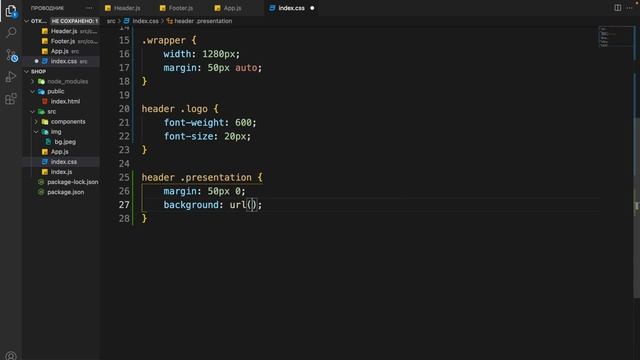Viewport: 640px width, 360px height.
Task: Click the 'header .presentation' selector
Action: [x=197, y=178]
